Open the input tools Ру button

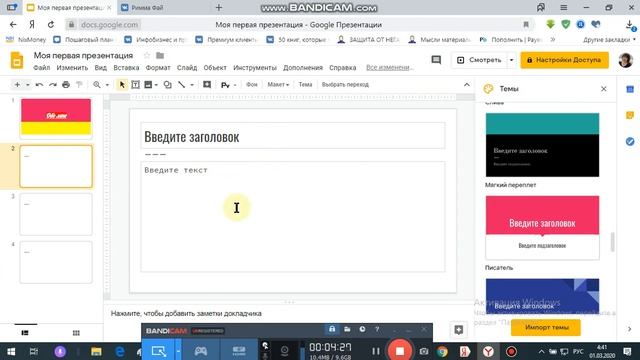click(225, 85)
